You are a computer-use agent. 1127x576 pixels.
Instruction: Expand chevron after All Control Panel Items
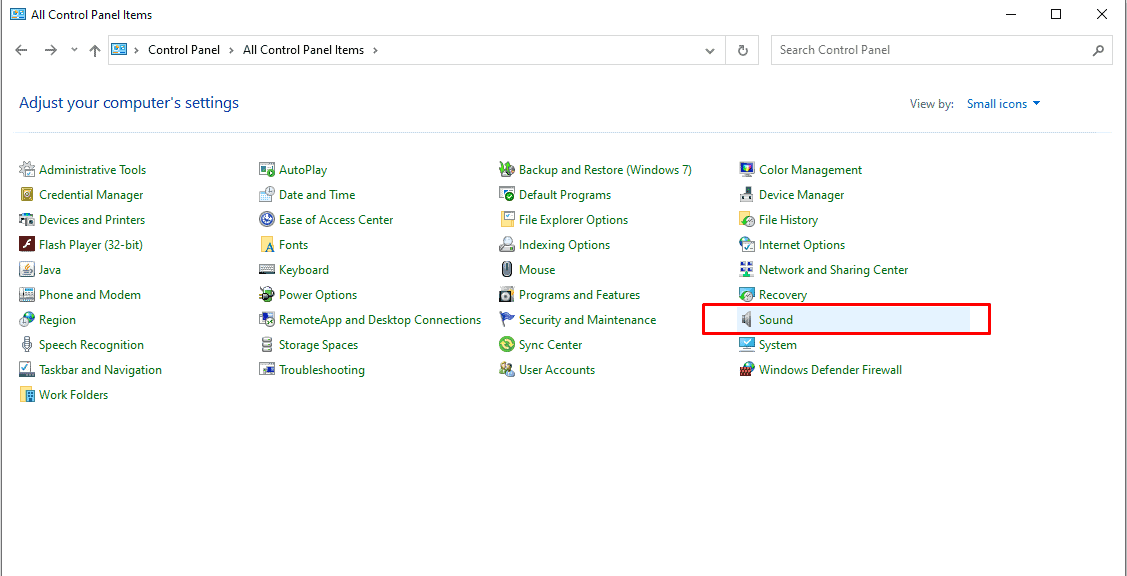(x=375, y=50)
